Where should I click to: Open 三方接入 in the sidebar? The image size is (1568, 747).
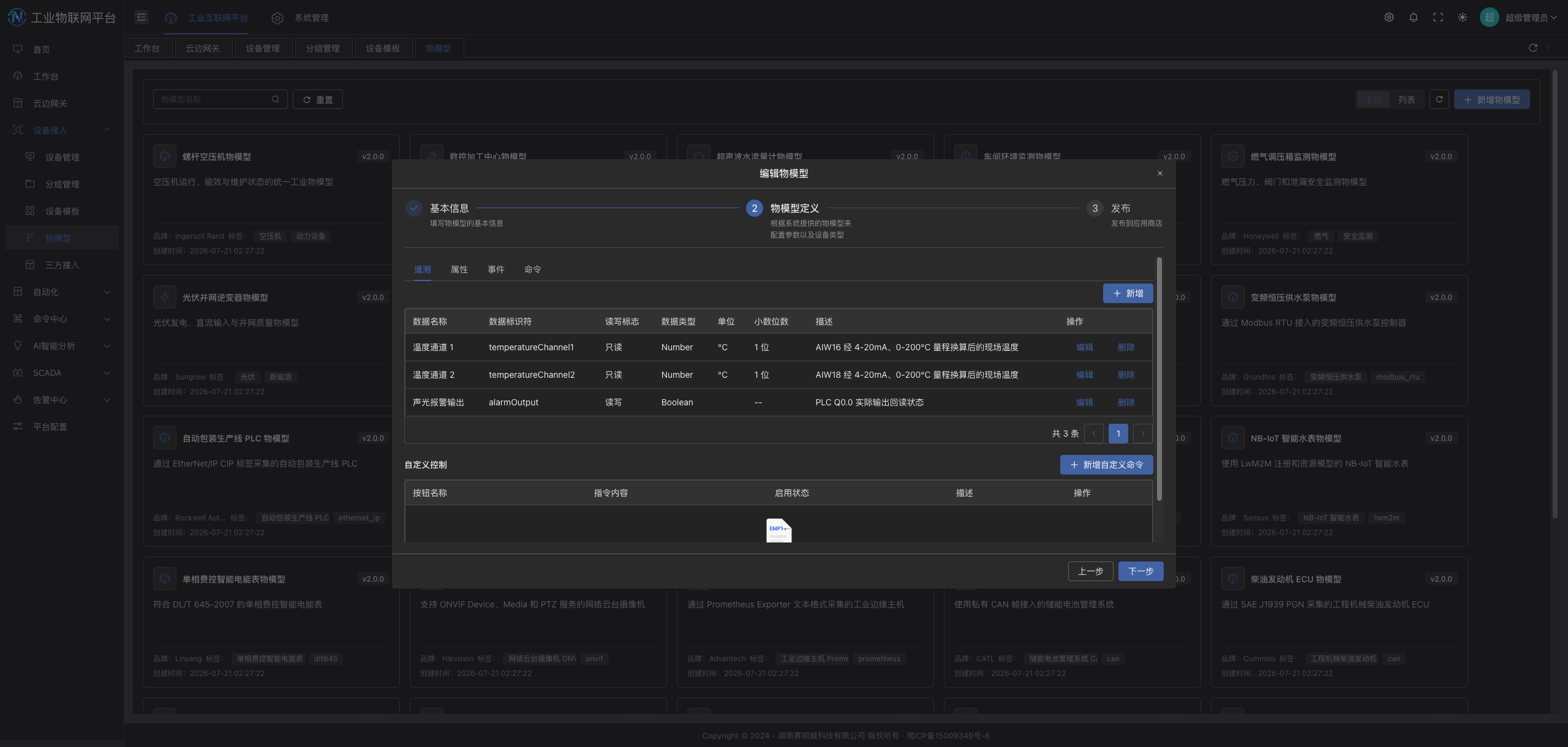pos(62,265)
